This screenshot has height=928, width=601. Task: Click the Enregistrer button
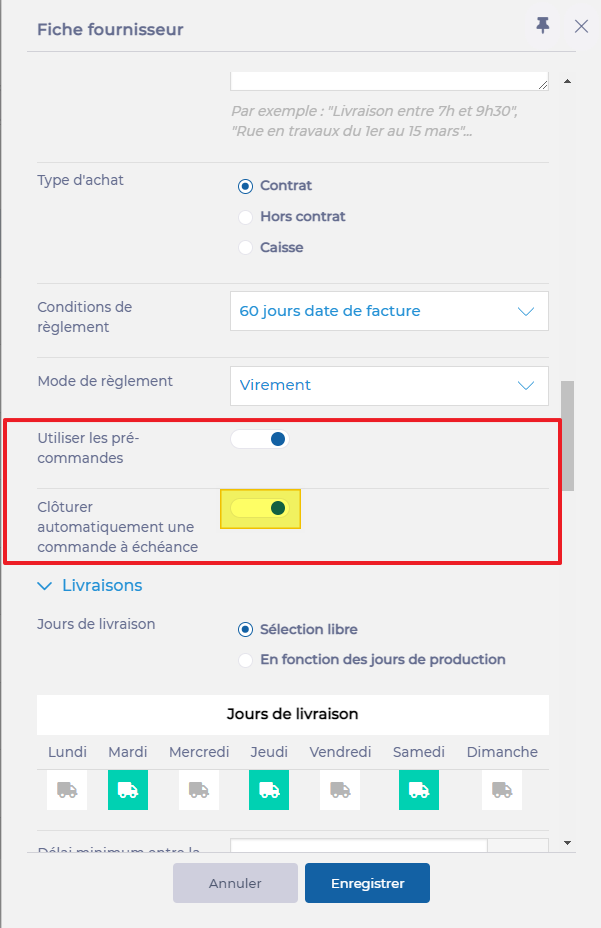tap(367, 883)
